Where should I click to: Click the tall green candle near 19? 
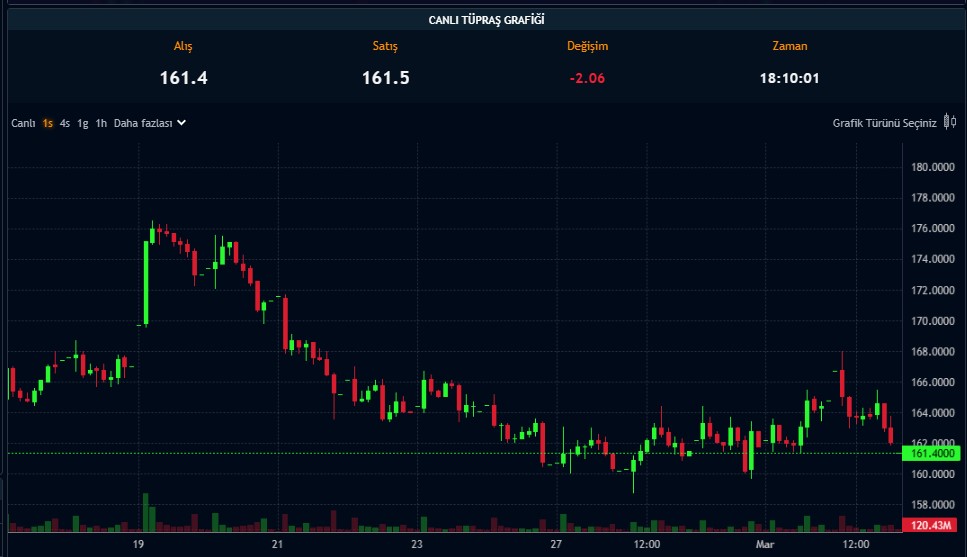[x=146, y=283]
